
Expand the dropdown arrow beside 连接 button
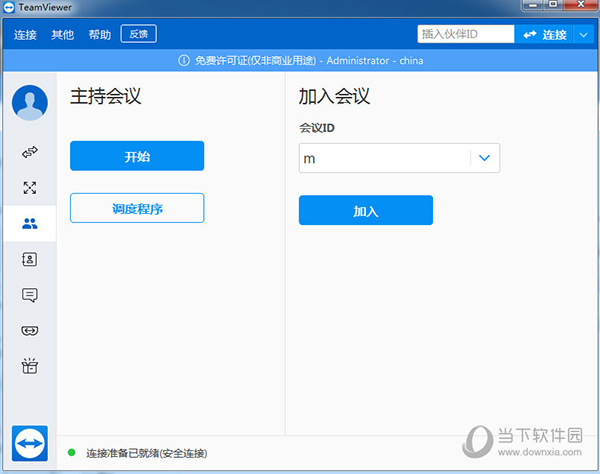coord(584,35)
